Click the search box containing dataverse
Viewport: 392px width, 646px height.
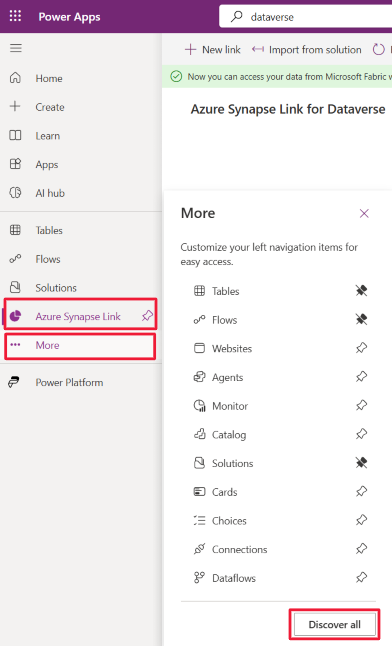[x=305, y=16]
